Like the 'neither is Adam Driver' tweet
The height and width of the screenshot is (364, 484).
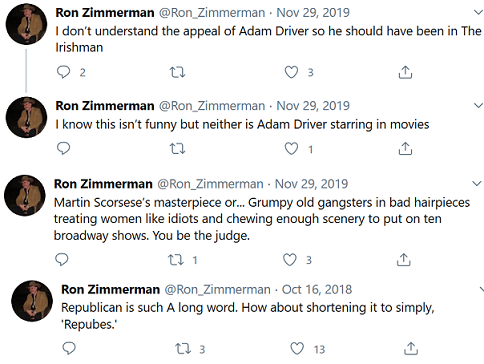coord(291,149)
